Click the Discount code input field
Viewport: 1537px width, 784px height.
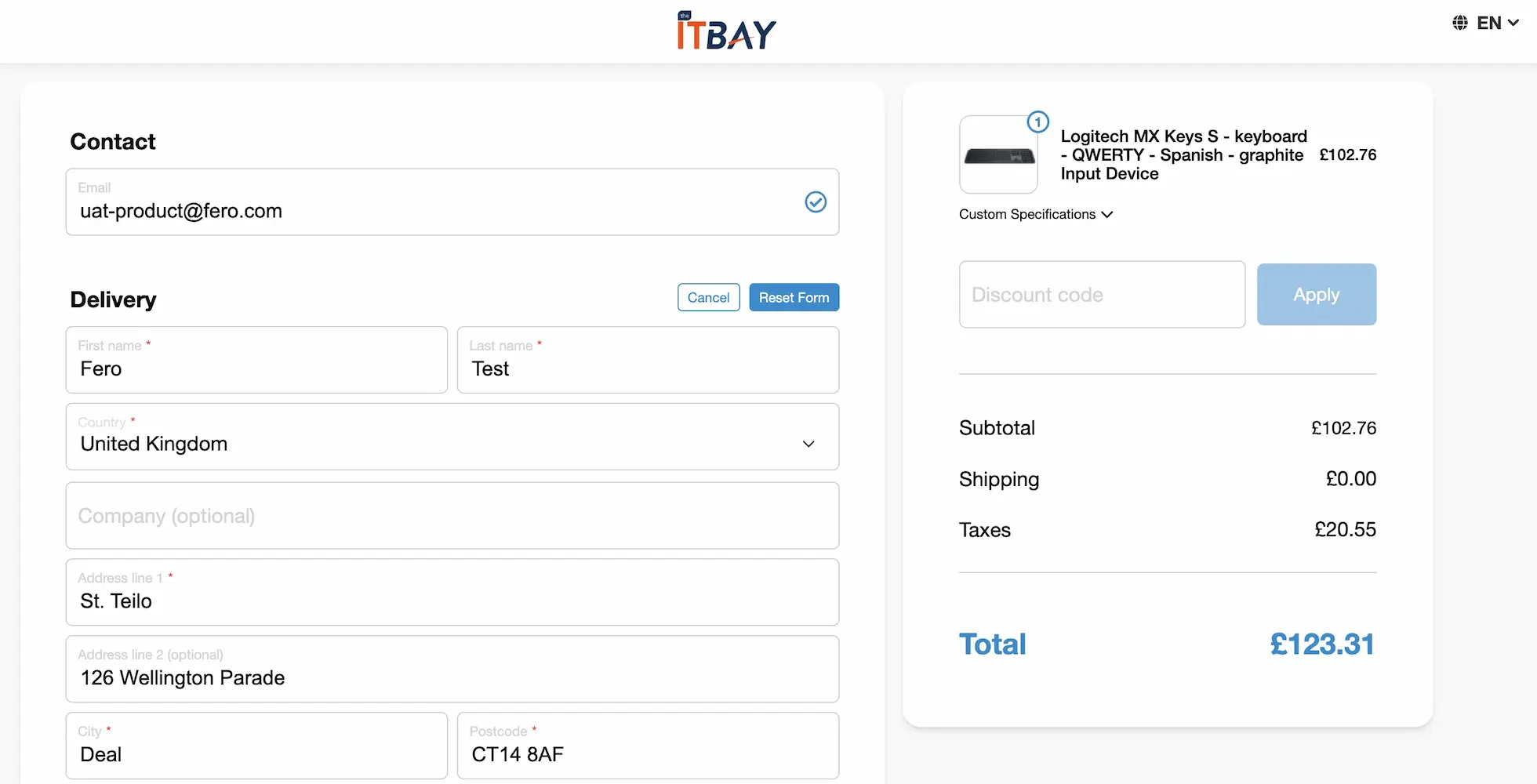[x=1101, y=294]
